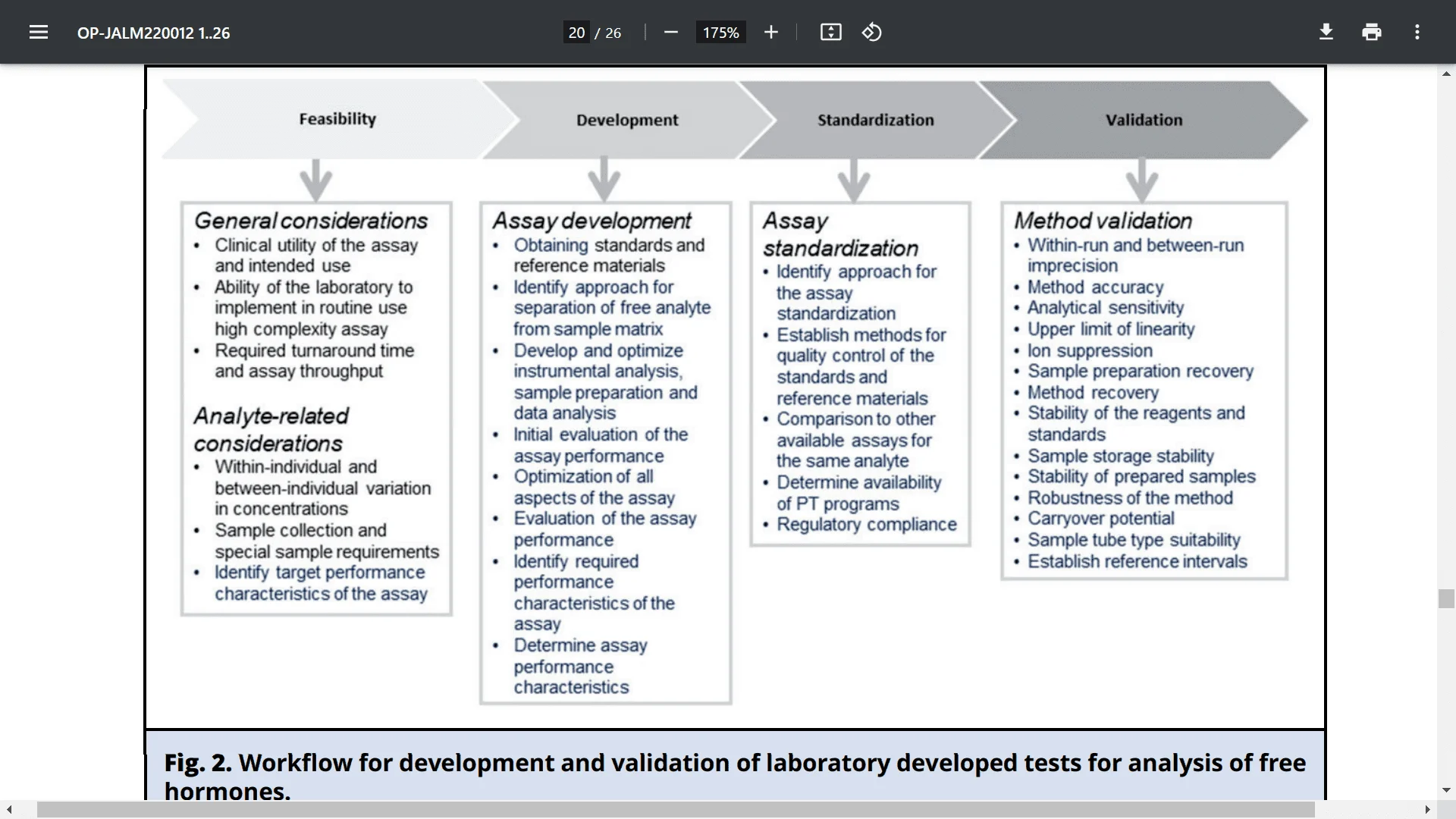Viewport: 1456px width, 819px height.
Task: Click 'Determine assay performance characteristics' bullet
Action: tap(580, 666)
